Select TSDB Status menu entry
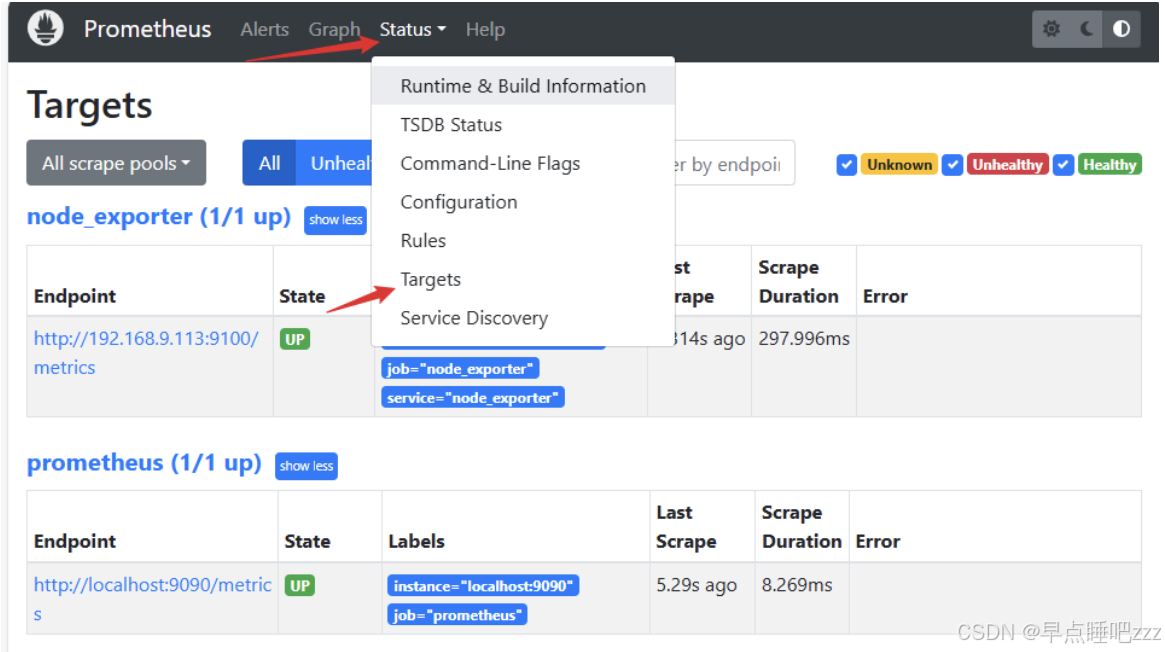 click(523, 125)
